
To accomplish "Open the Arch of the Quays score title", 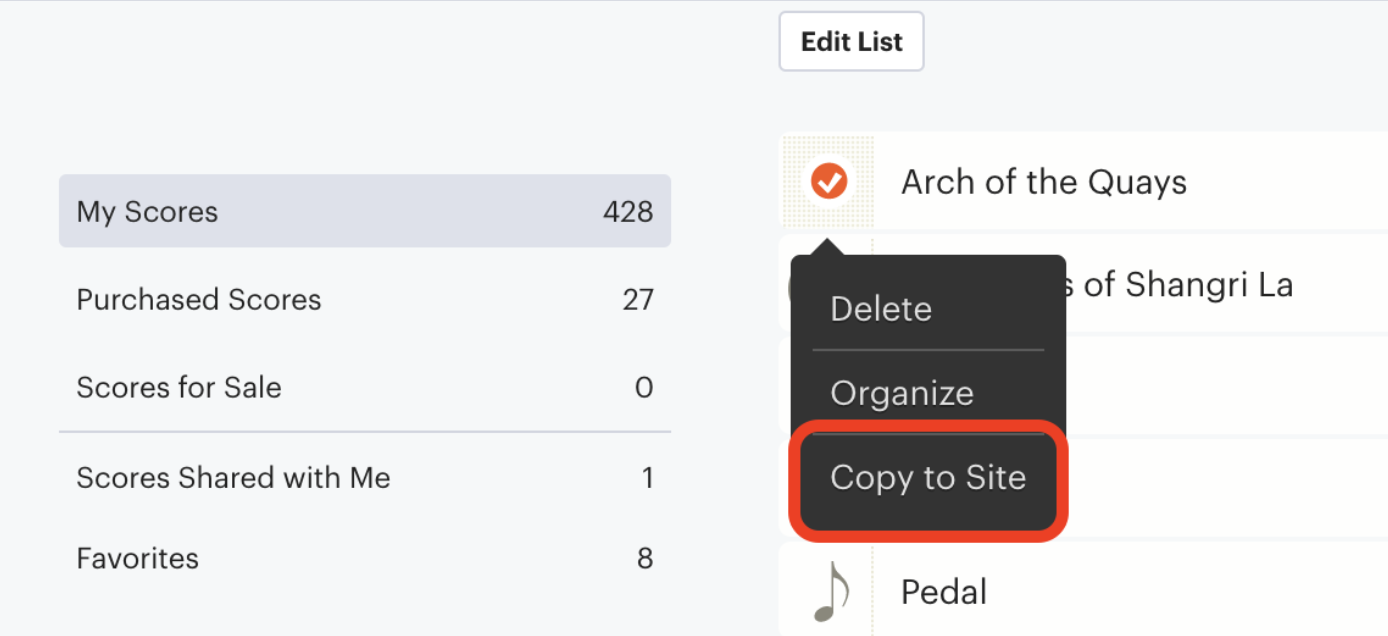I will tap(1044, 182).
